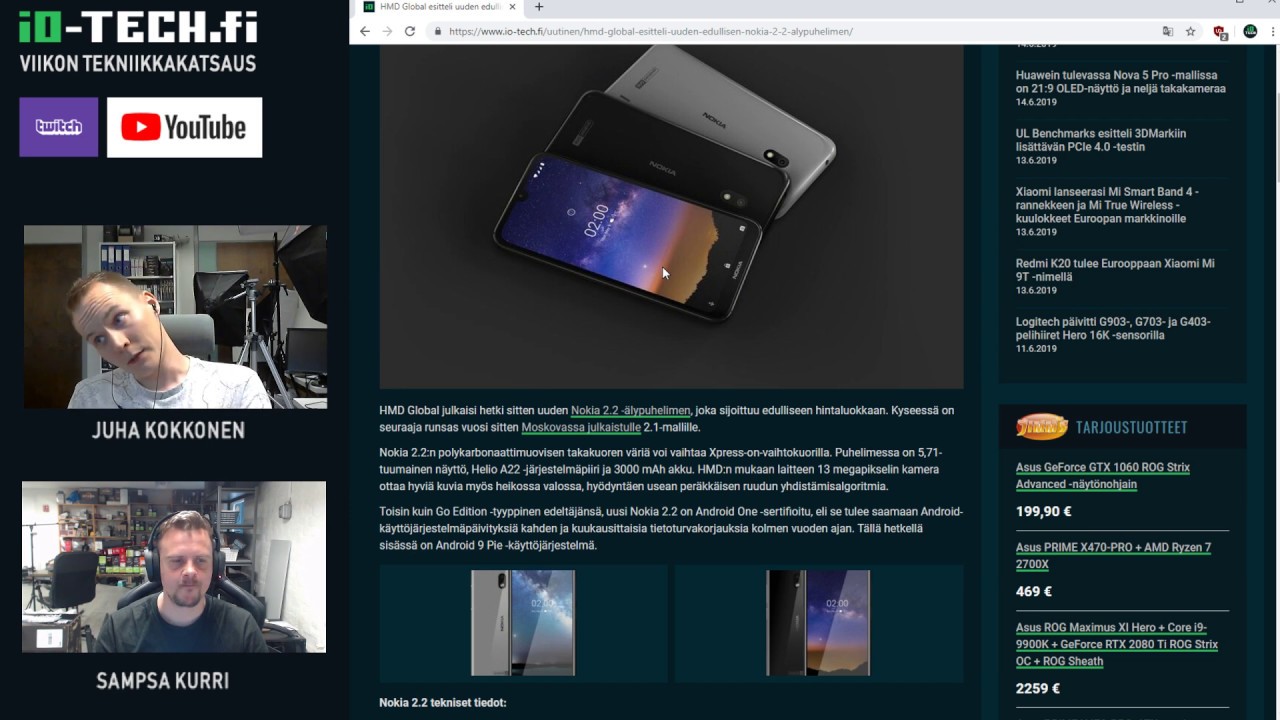Reload the io-tech page
Image resolution: width=1280 pixels, height=720 pixels.
click(x=410, y=31)
